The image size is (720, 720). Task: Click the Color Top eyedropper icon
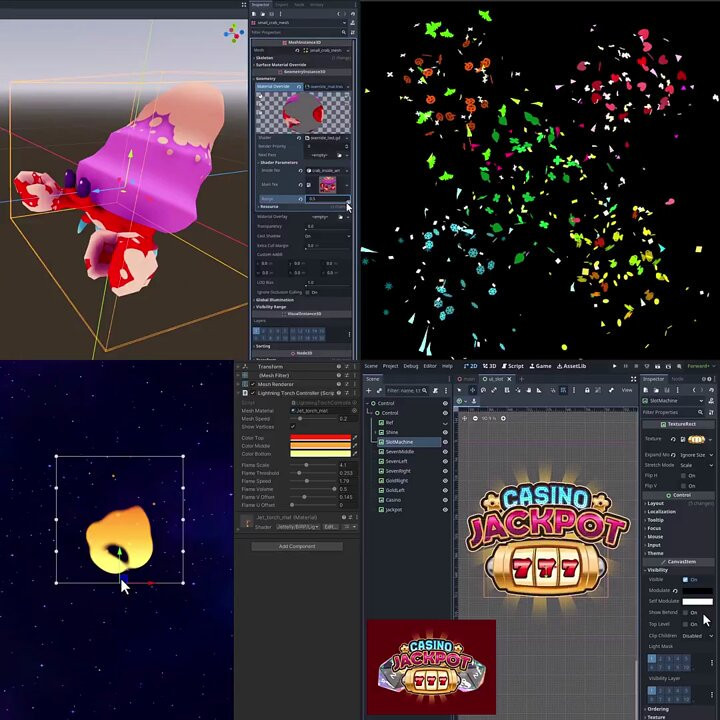click(x=354, y=438)
